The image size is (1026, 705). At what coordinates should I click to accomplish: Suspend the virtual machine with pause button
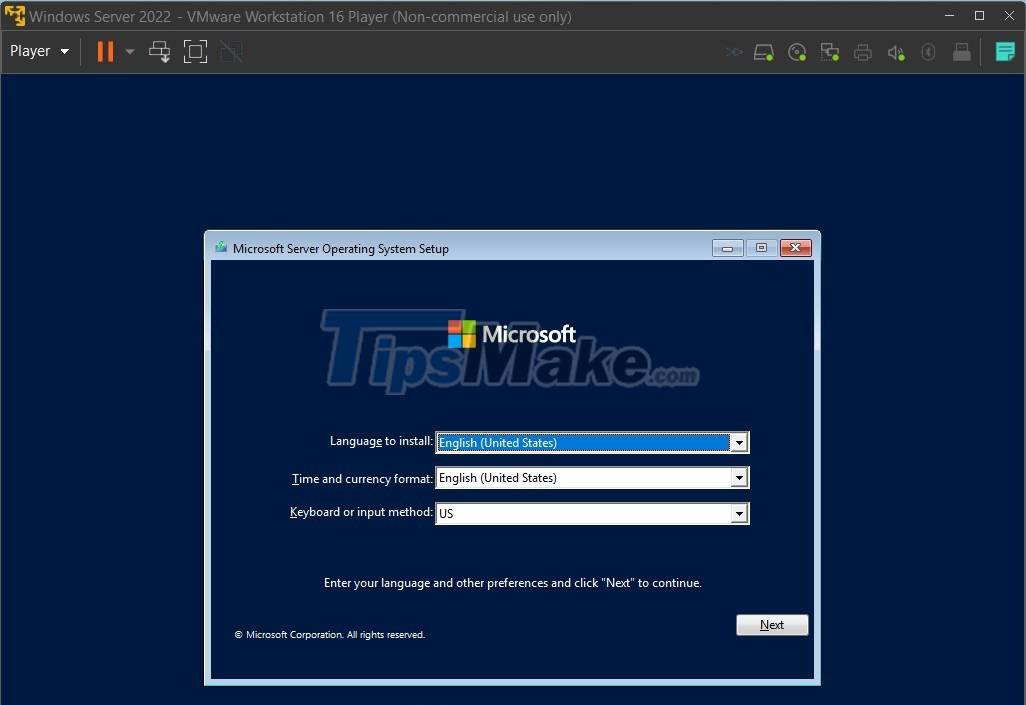point(104,52)
